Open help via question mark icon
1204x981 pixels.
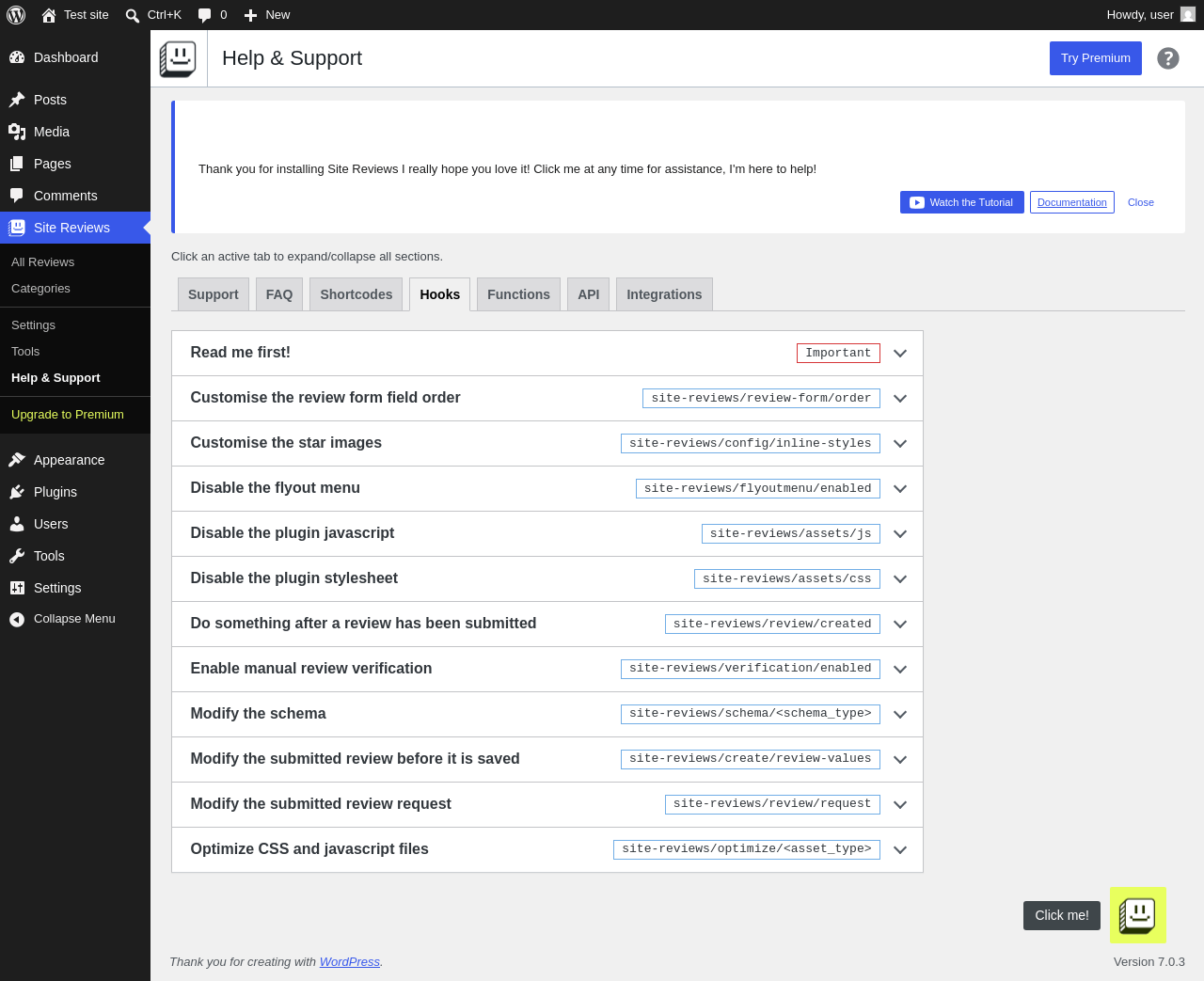click(x=1168, y=58)
